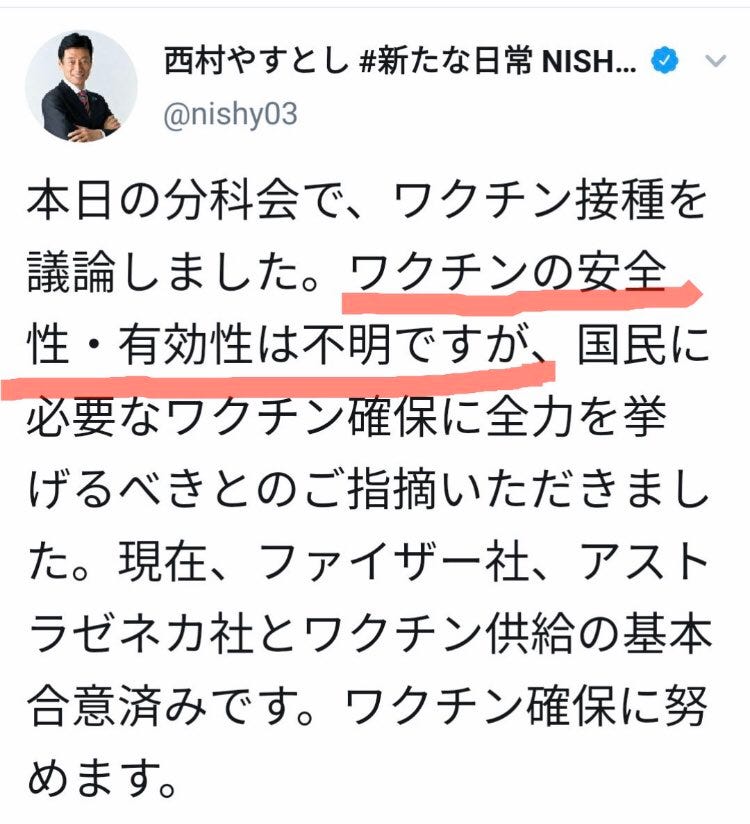The height and width of the screenshot is (824, 750).
Task: Click the underlined phrase ワクチンの安全
Action: point(508,272)
